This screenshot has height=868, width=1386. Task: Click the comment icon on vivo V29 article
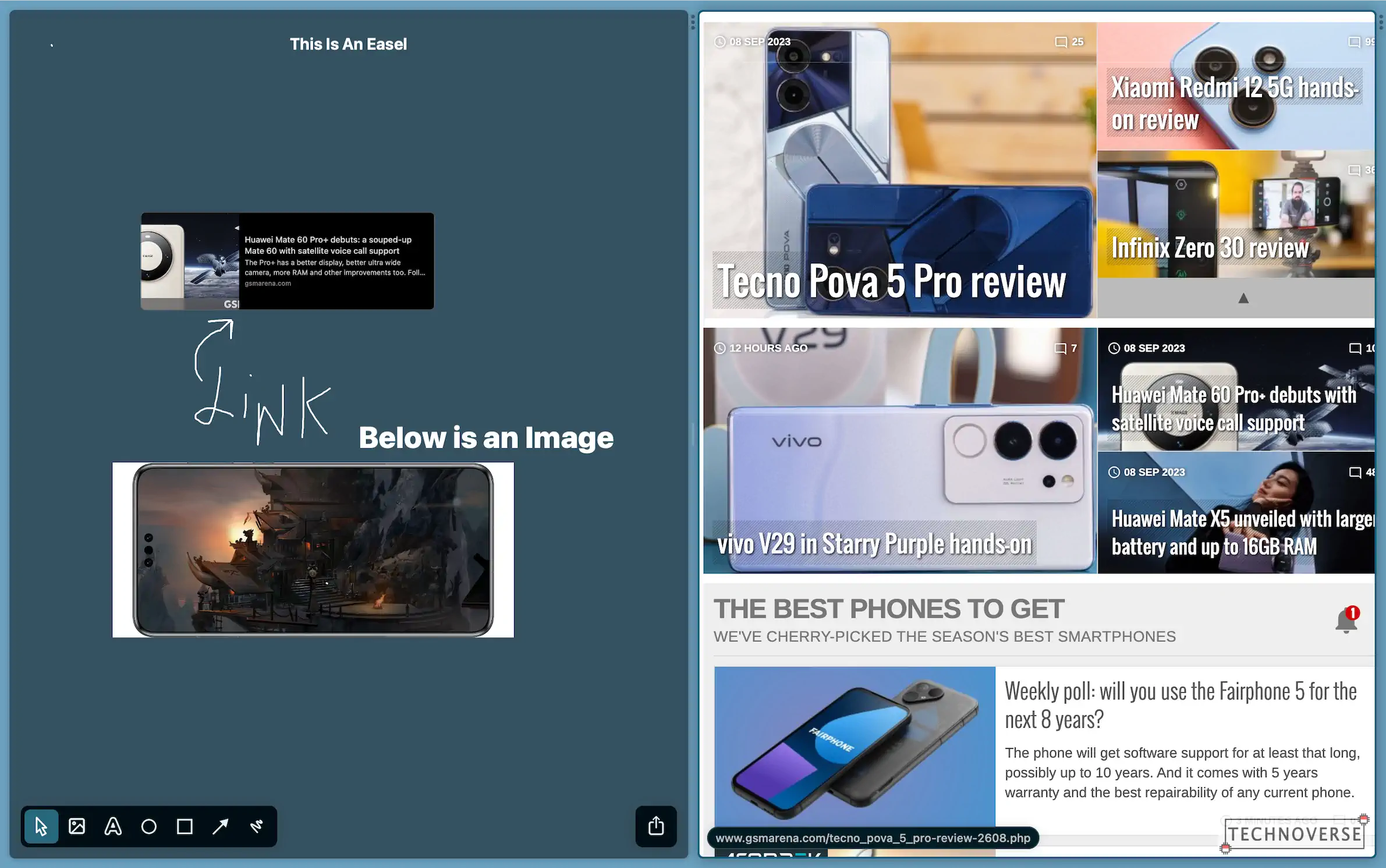coord(1061,348)
